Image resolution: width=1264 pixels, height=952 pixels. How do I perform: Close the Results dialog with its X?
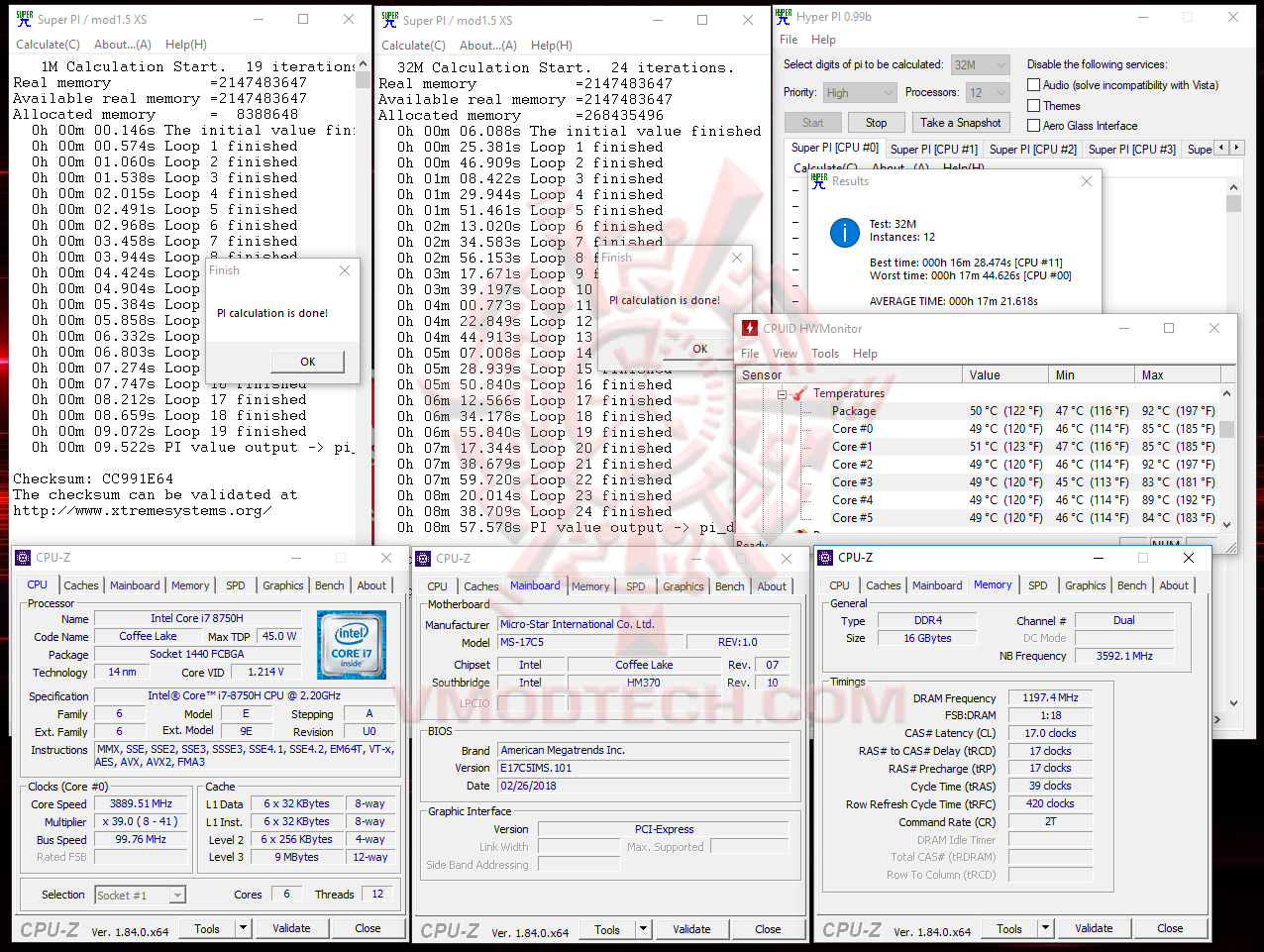tap(1087, 181)
